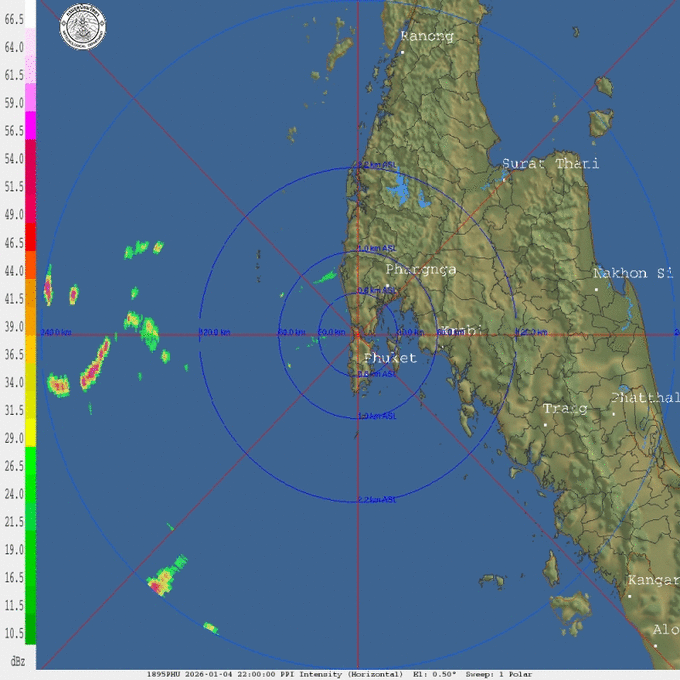680x680 pixels.
Task: Click the 41.5 legend value
Action: (14, 299)
